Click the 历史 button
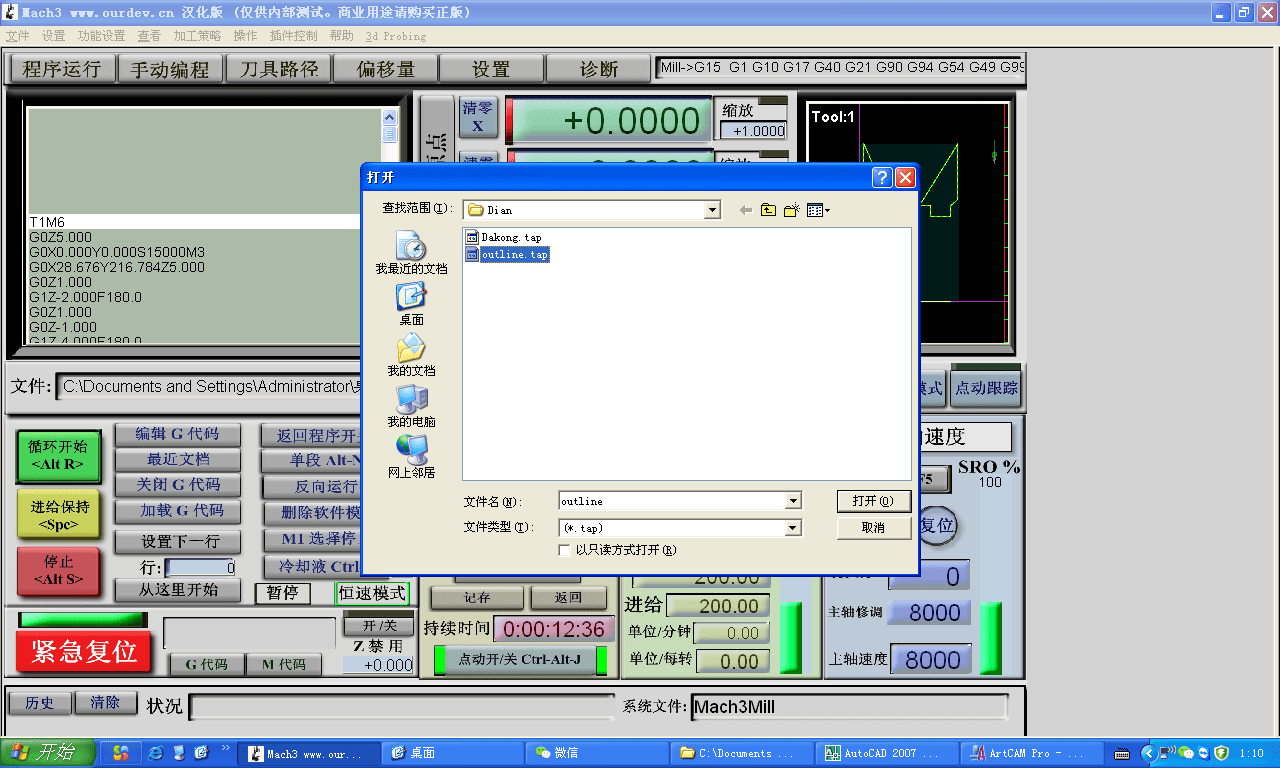Screen dimensions: 1280x768 click(x=40, y=703)
